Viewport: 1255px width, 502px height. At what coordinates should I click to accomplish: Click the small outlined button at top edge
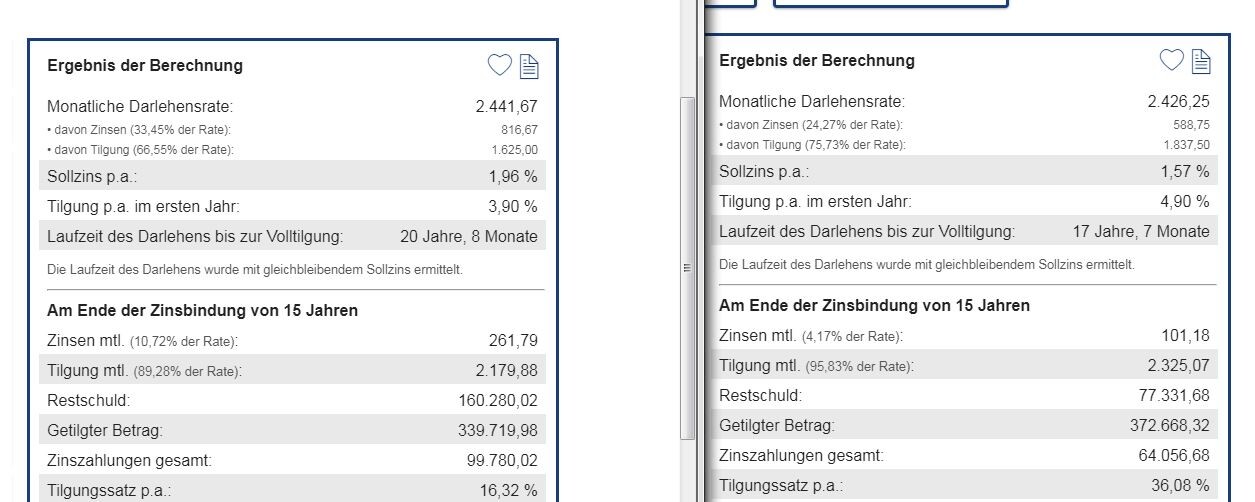pyautogui.click(x=731, y=4)
